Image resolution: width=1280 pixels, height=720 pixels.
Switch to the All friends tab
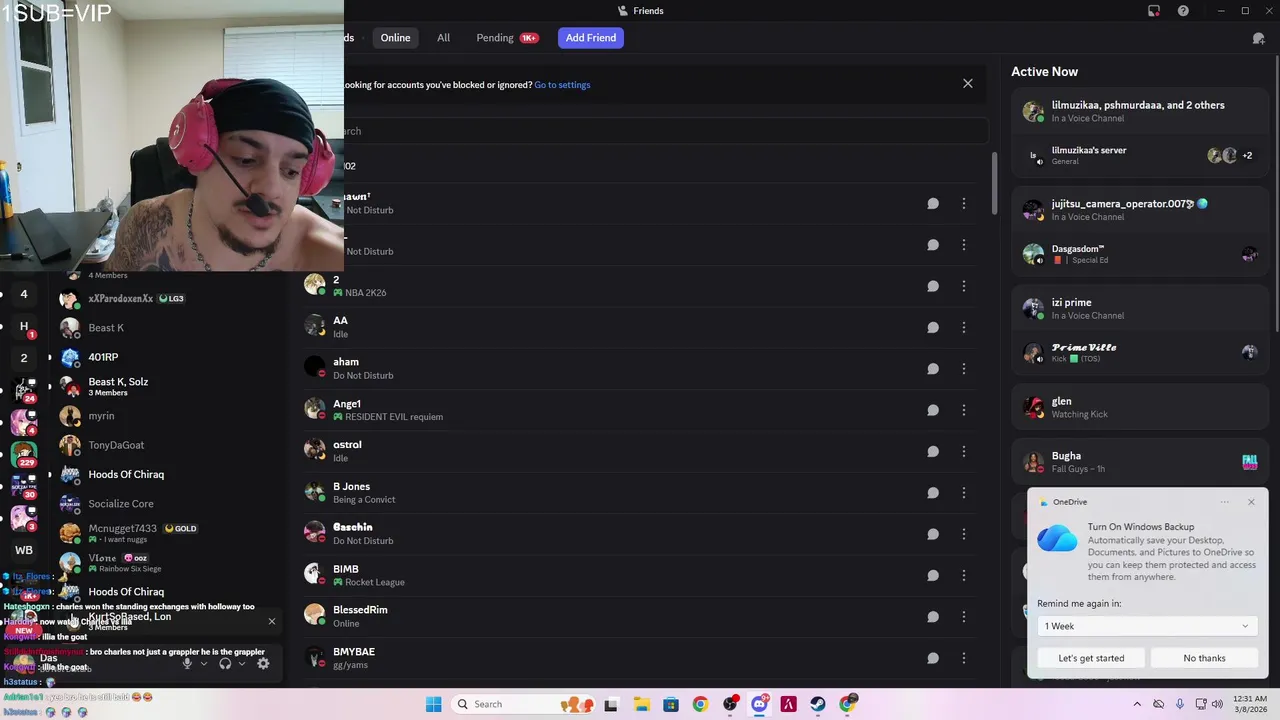pyautogui.click(x=443, y=38)
